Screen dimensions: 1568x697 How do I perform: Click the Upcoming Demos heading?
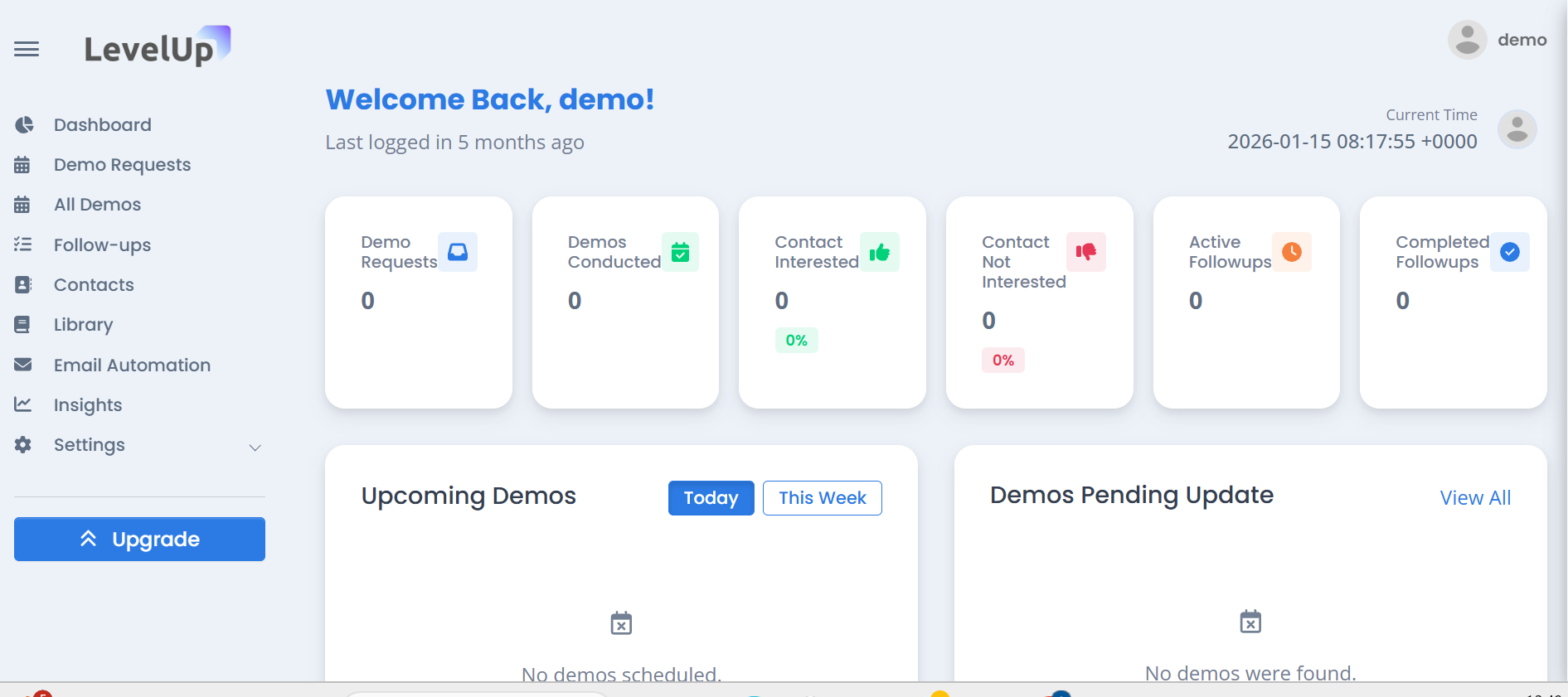pos(468,496)
